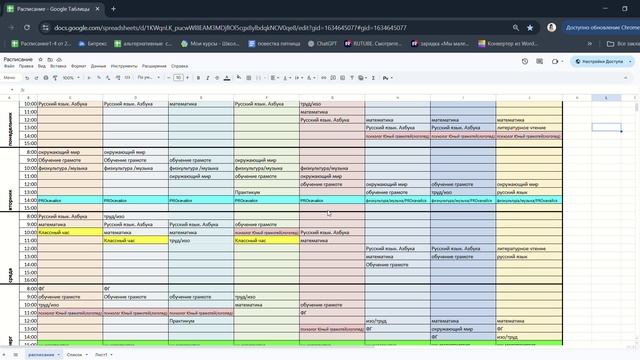The height and width of the screenshot is (360, 640).
Task: Open text rotation dropdown
Action: coord(310,78)
